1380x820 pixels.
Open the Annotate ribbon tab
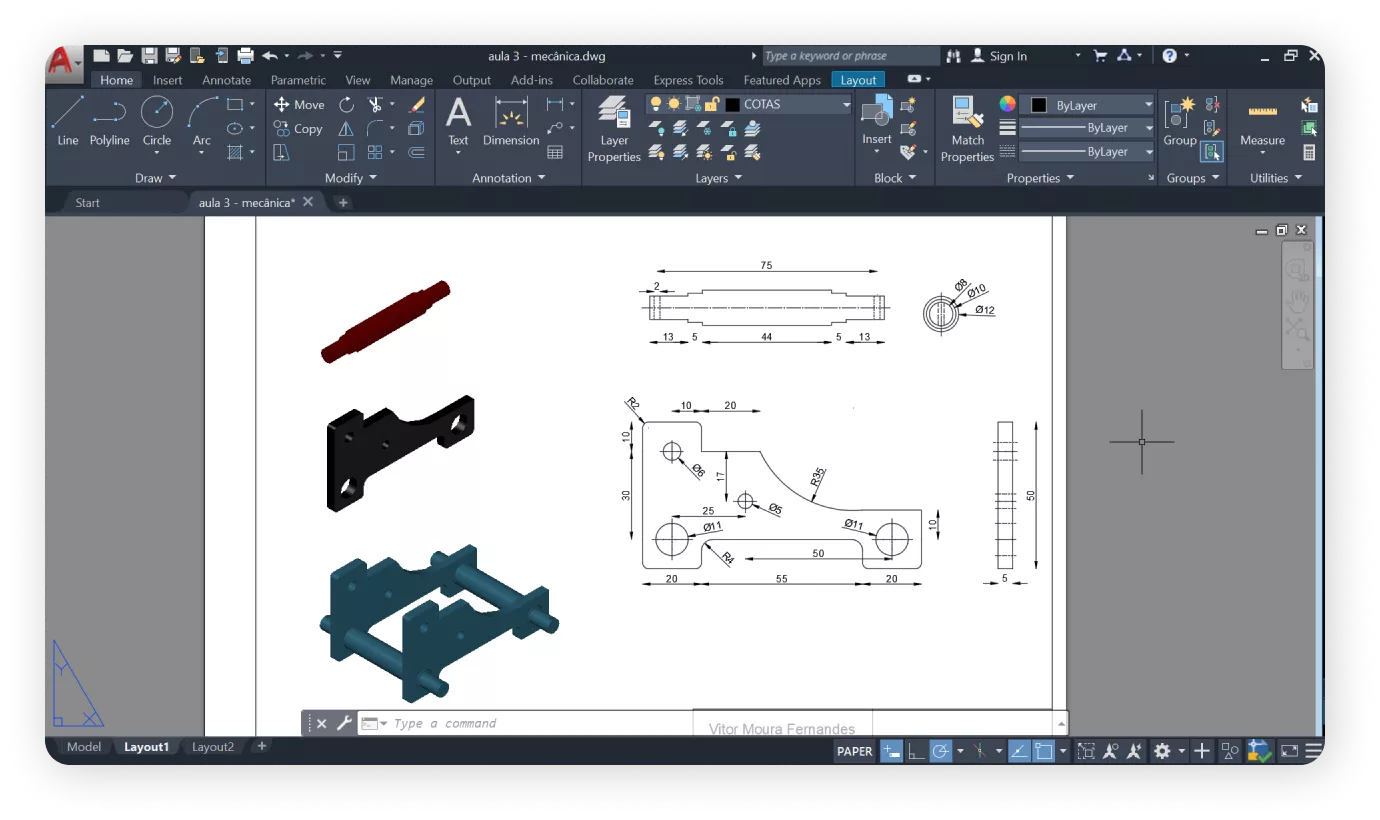point(227,80)
